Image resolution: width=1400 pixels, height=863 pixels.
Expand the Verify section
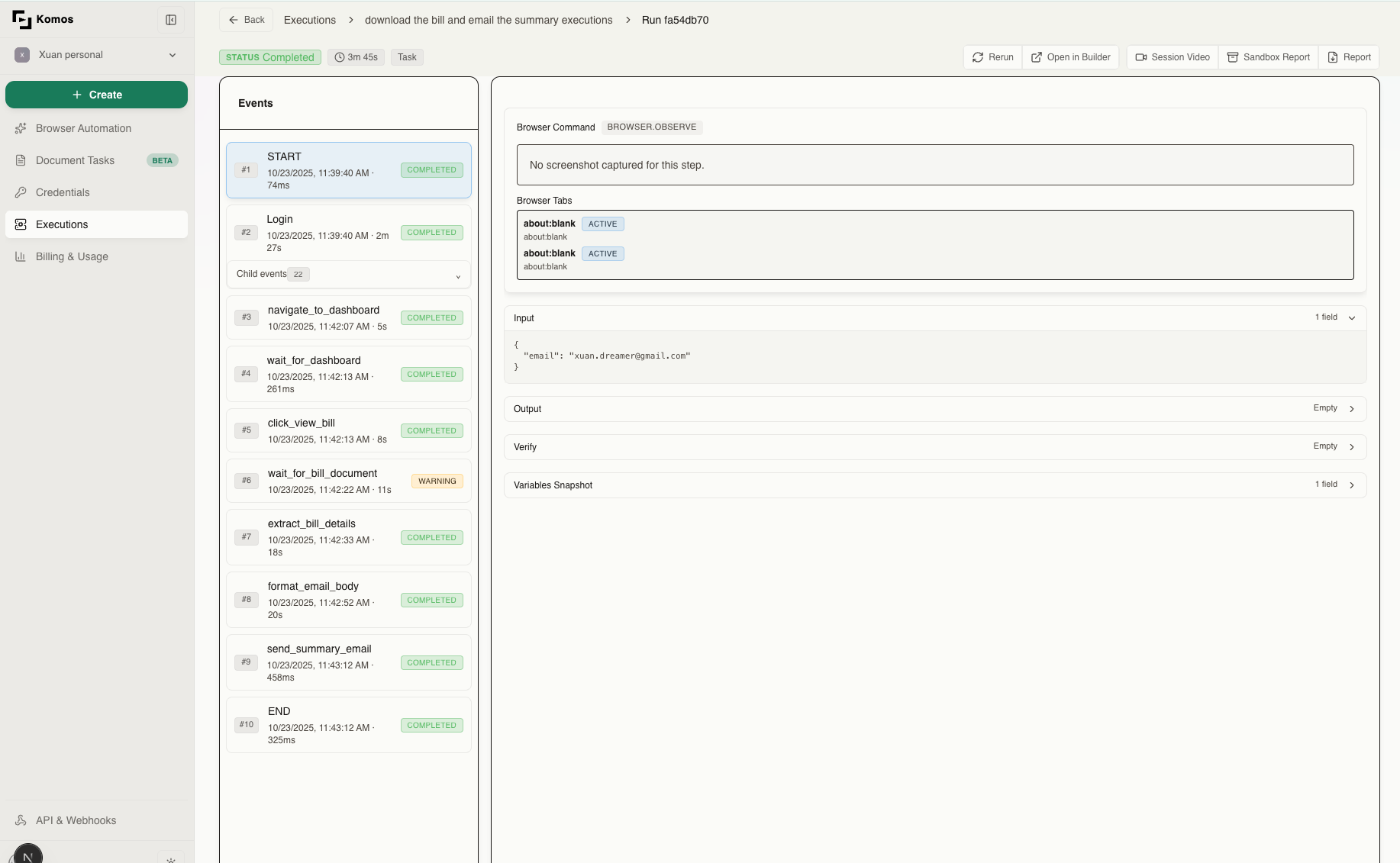point(1351,447)
